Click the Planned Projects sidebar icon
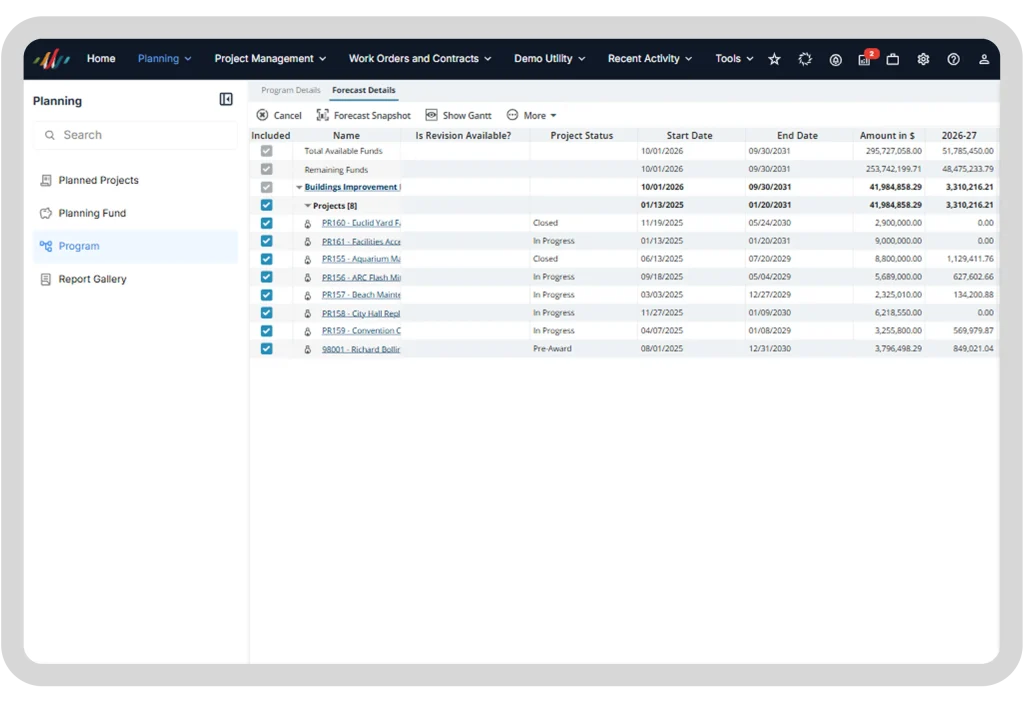 pos(46,180)
